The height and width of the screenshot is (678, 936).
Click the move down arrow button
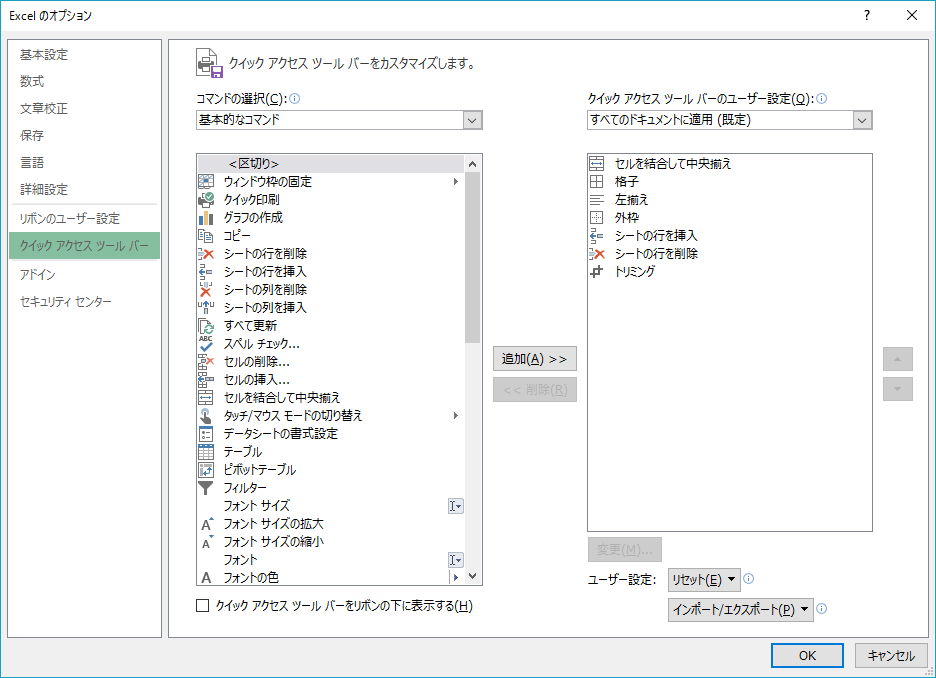898,389
